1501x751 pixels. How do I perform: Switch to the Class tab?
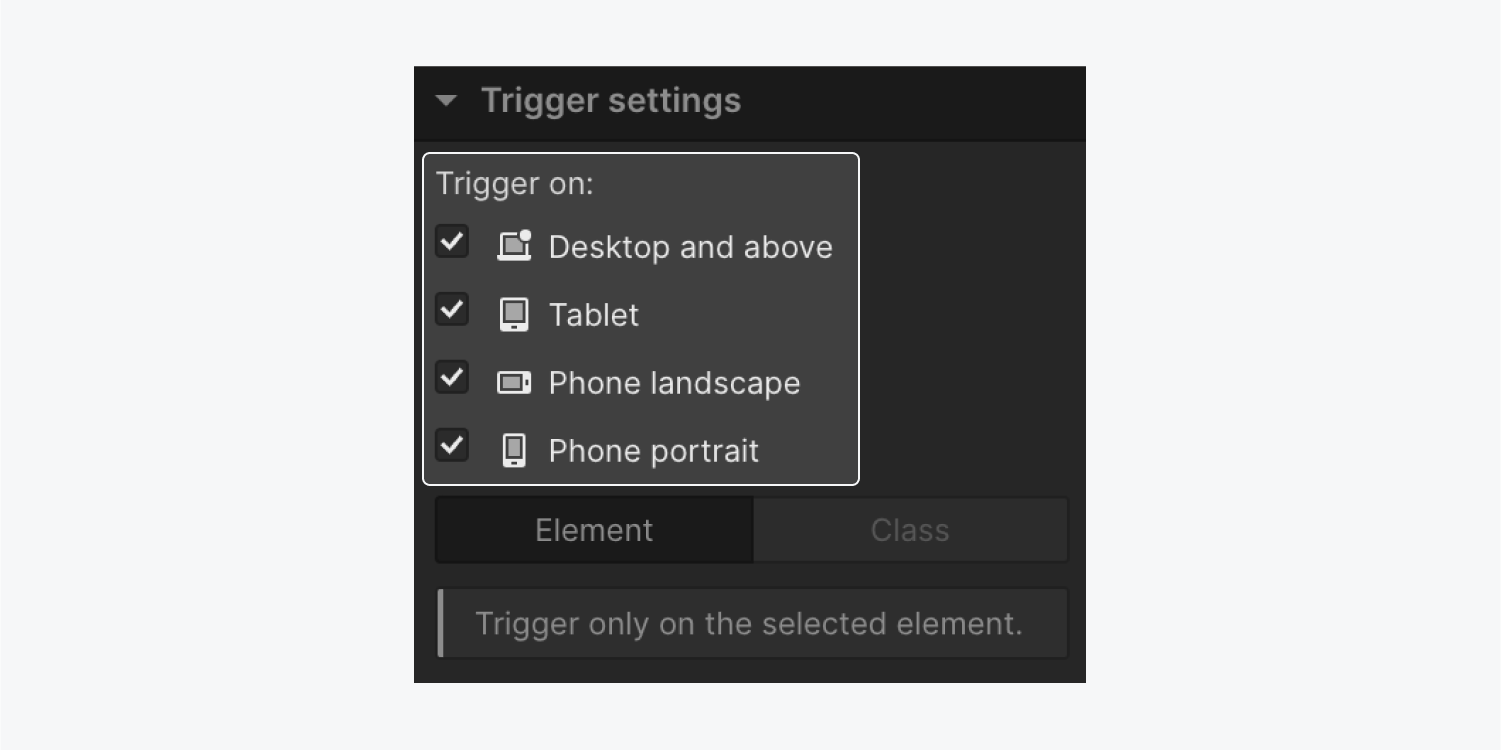[x=910, y=529]
